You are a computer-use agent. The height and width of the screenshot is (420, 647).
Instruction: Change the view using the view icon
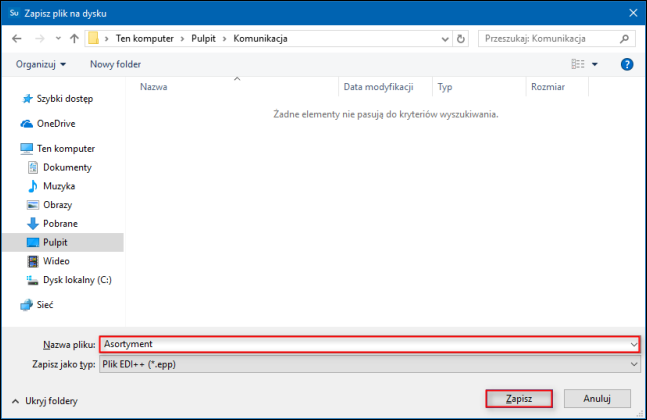coord(578,64)
